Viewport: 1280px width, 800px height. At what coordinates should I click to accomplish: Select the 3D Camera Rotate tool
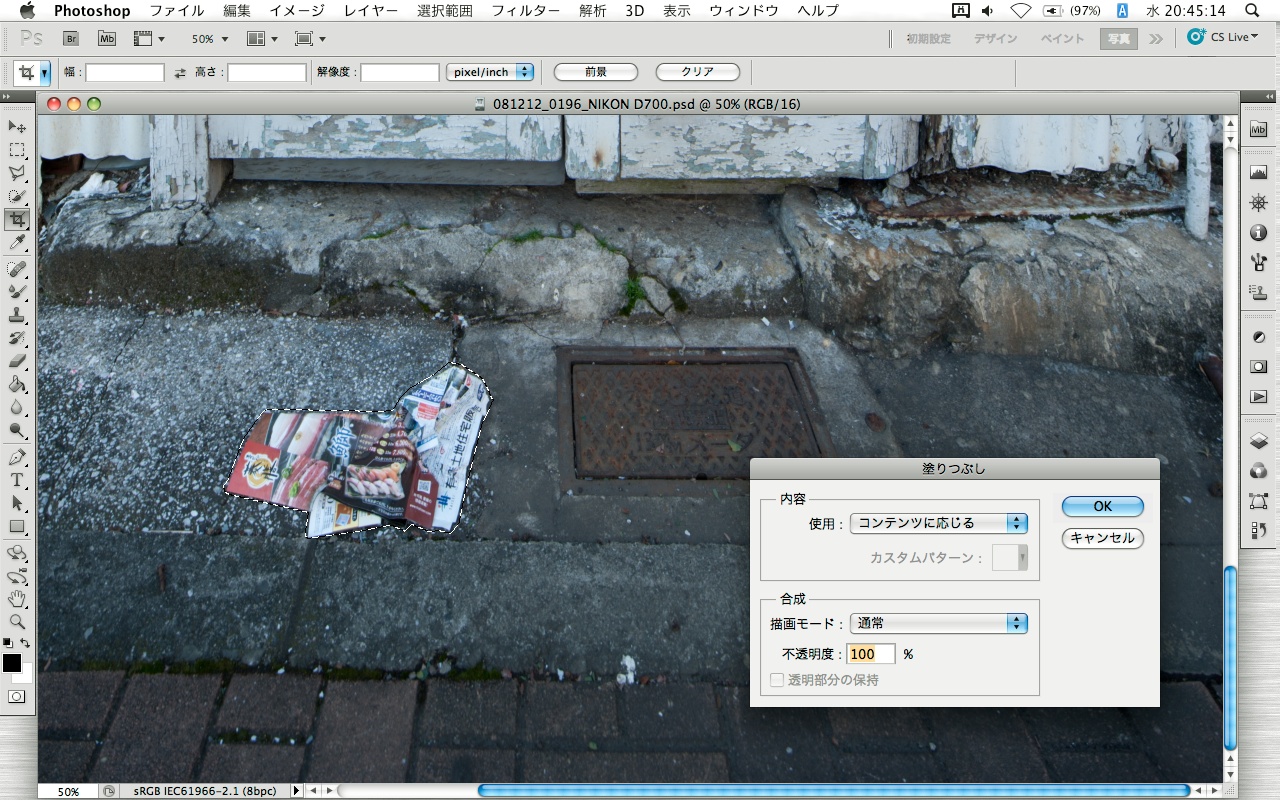pyautogui.click(x=18, y=576)
